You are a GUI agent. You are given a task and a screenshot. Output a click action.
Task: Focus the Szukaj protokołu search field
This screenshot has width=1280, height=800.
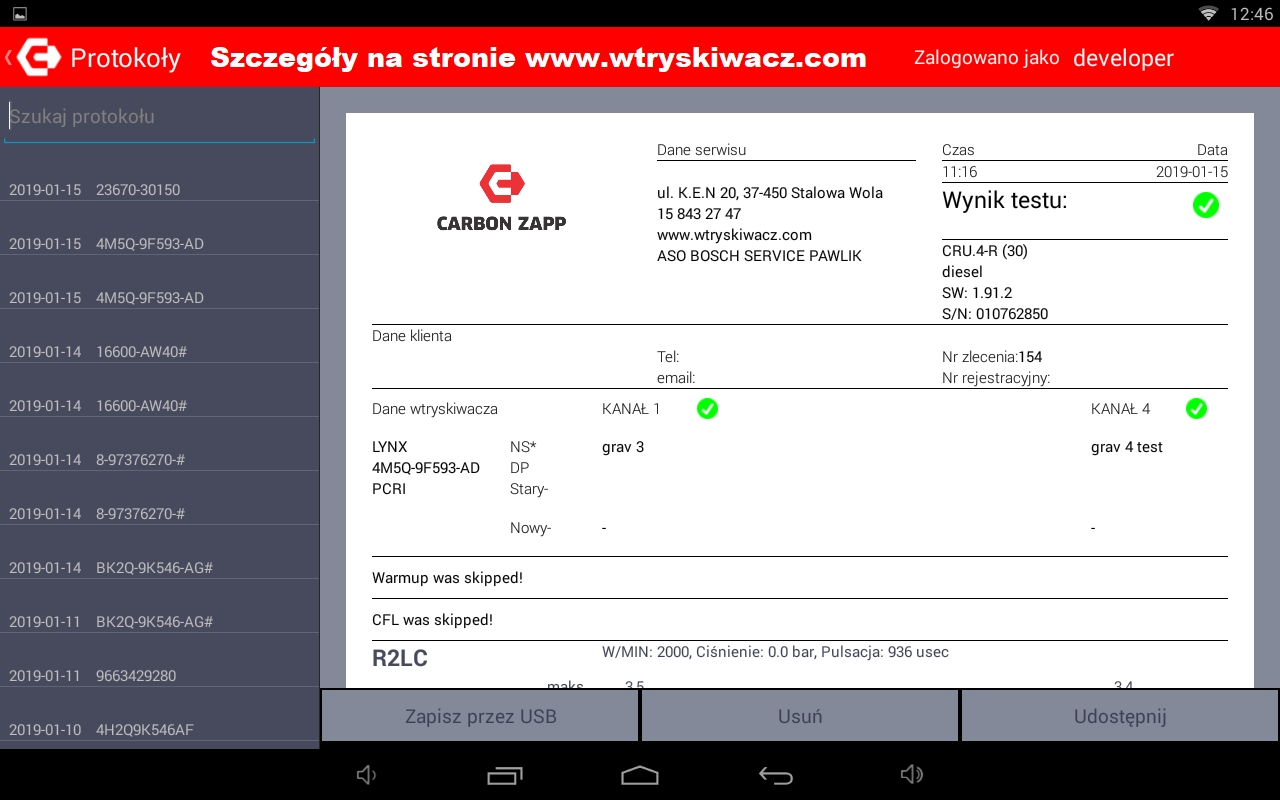[160, 117]
